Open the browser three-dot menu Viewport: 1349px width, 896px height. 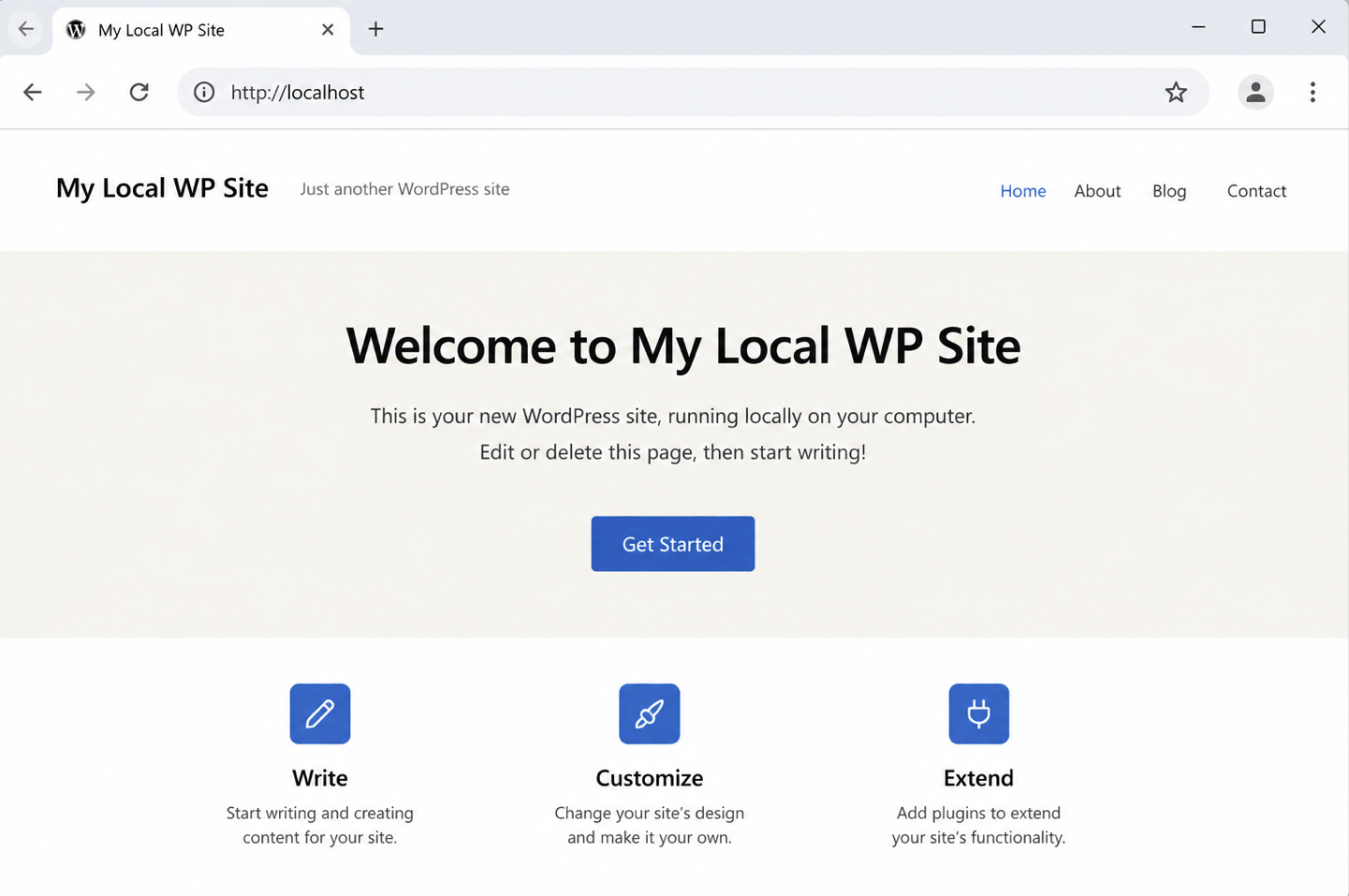[x=1312, y=92]
